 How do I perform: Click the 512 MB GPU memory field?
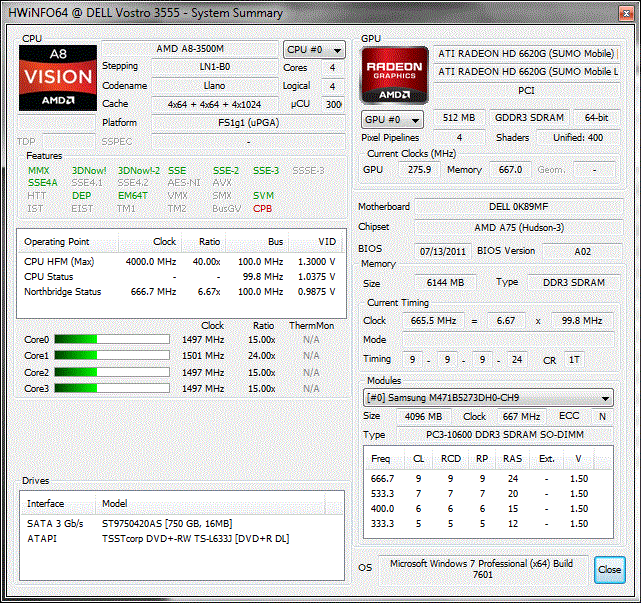point(459,118)
